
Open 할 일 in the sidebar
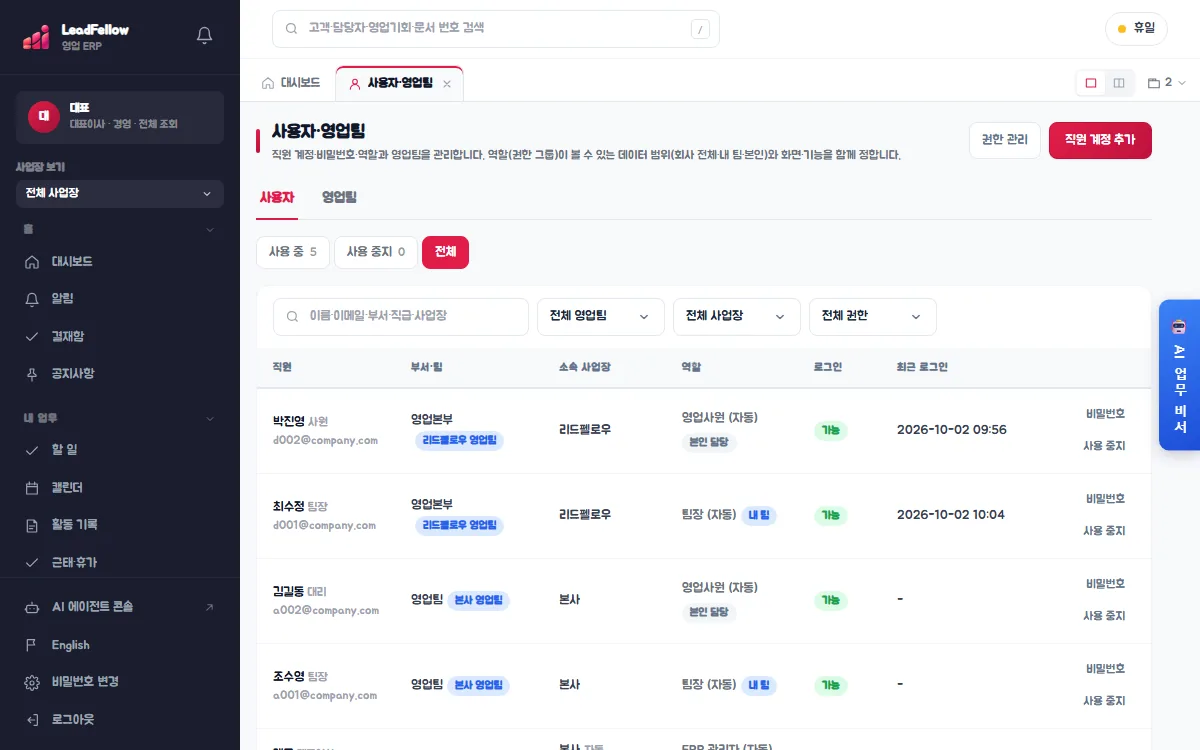point(120,450)
